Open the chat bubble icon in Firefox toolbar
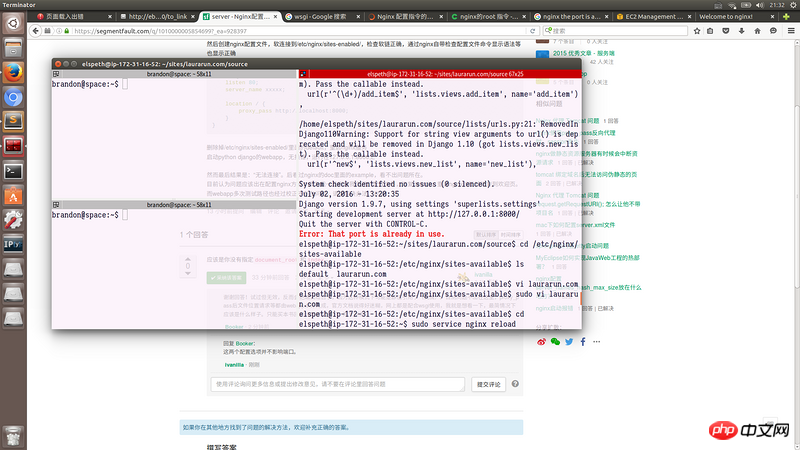This screenshot has width=800, height=450. coord(773,31)
